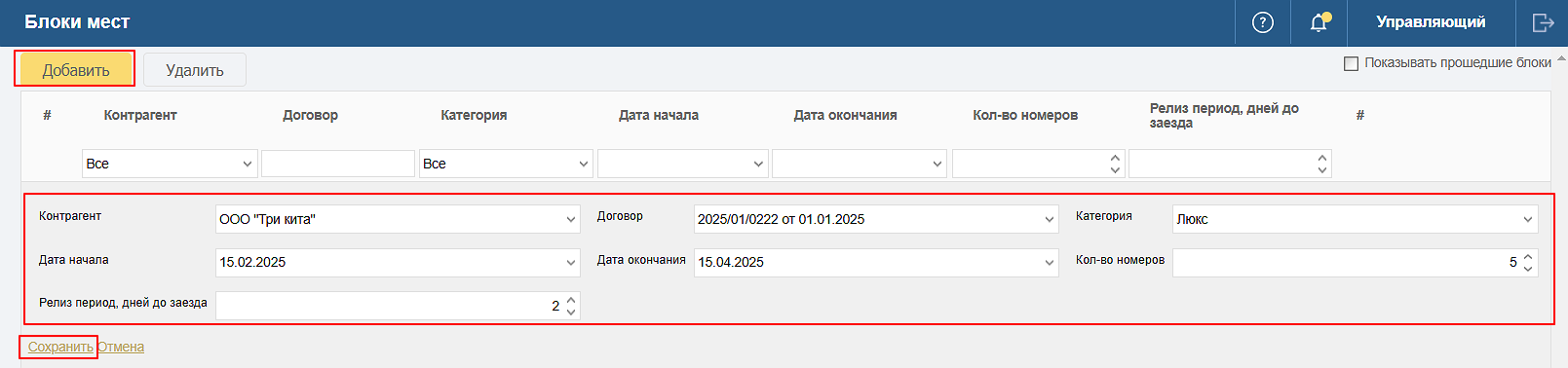Click the Добавить button
1568x368 pixels.
pyautogui.click(x=76, y=70)
